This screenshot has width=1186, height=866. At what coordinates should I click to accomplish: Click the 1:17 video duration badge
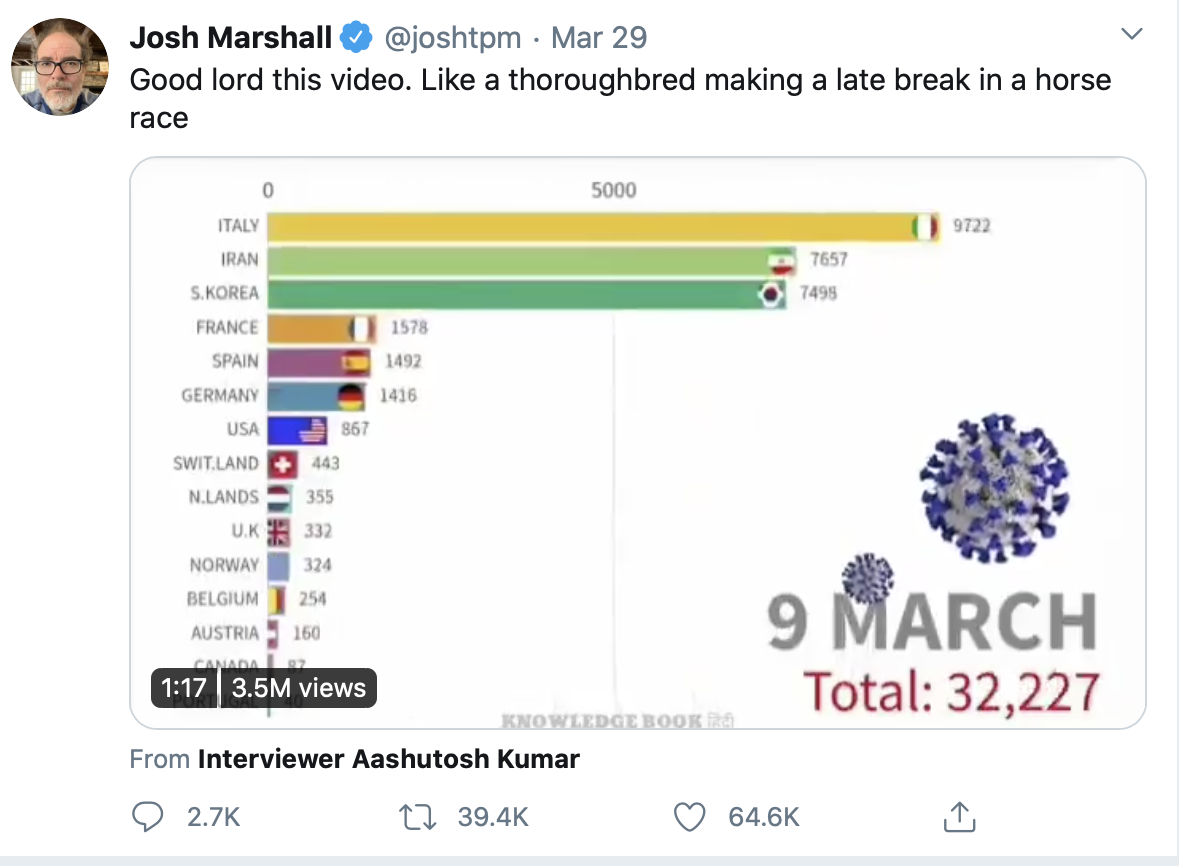(184, 688)
